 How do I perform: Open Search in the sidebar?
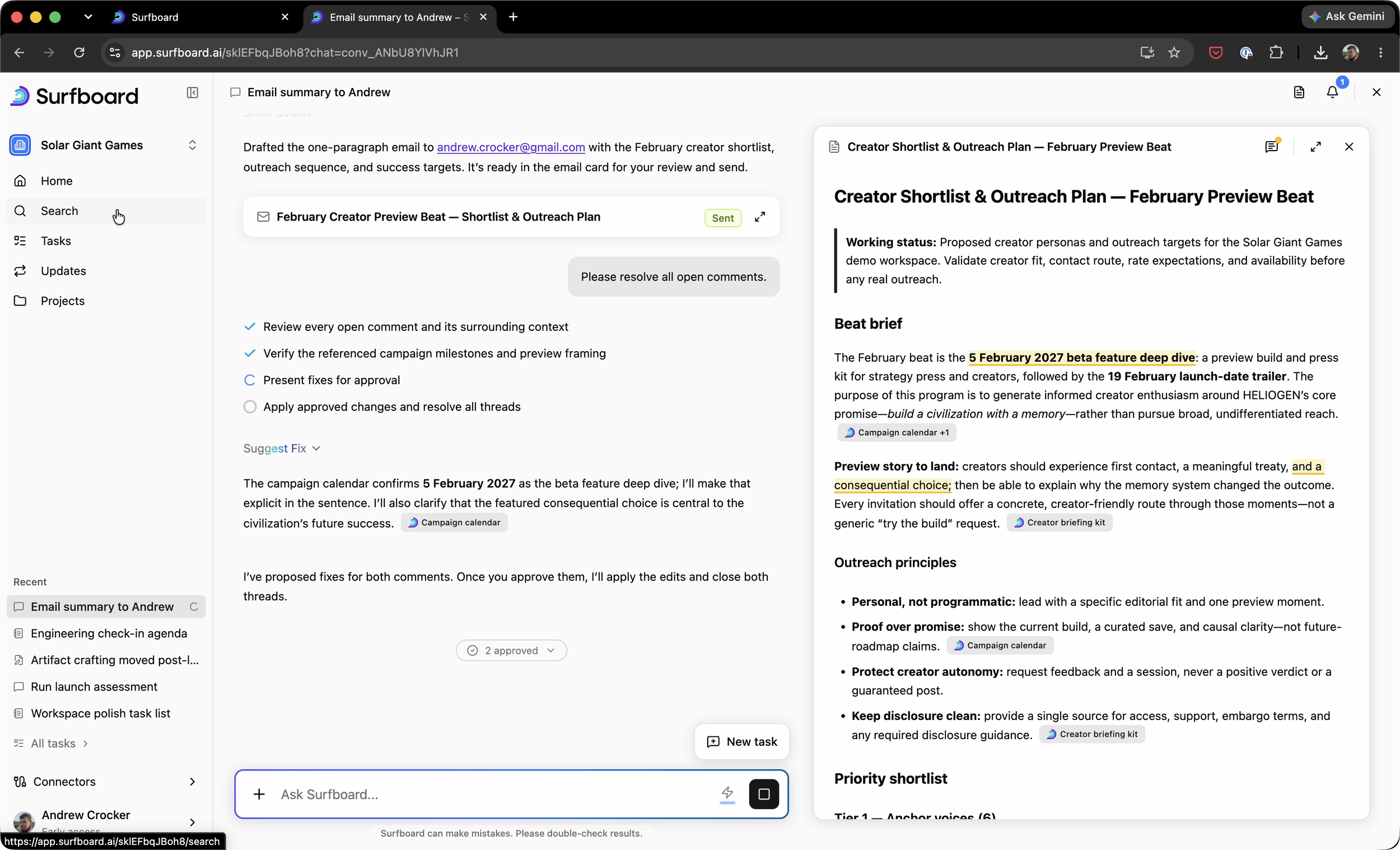106,211
